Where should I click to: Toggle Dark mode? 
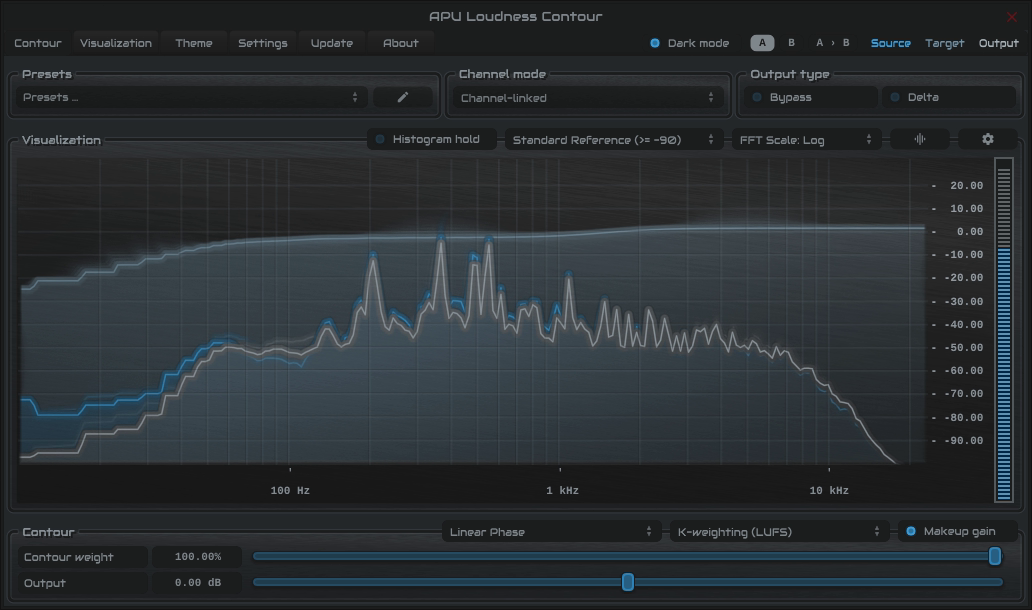[x=690, y=43]
